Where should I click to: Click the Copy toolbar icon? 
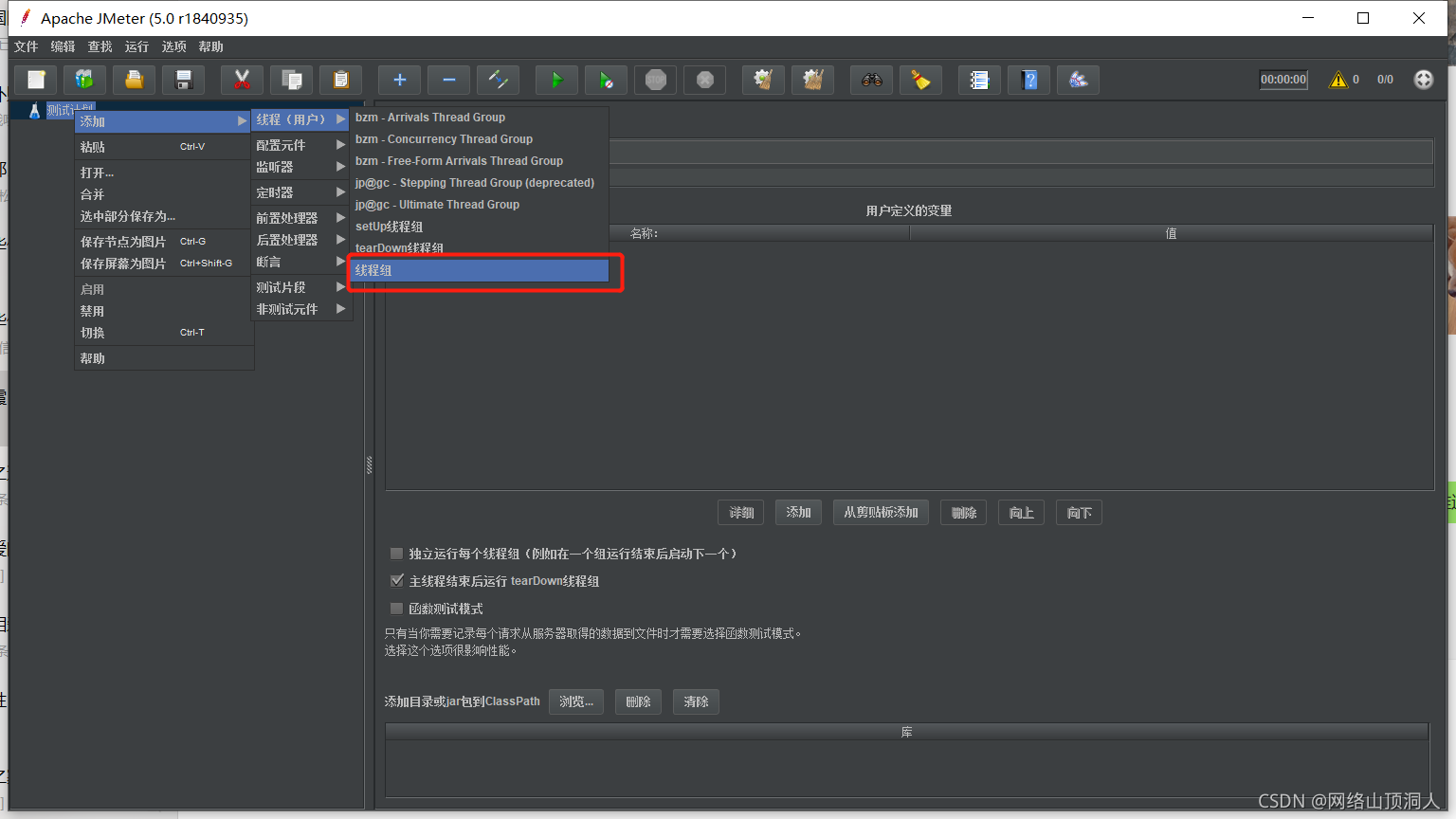pyautogui.click(x=292, y=80)
